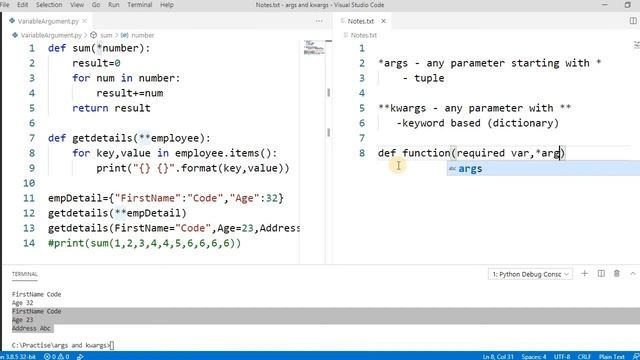Close the Notes.txt tab
This screenshot has width=640, height=360.
(383, 21)
